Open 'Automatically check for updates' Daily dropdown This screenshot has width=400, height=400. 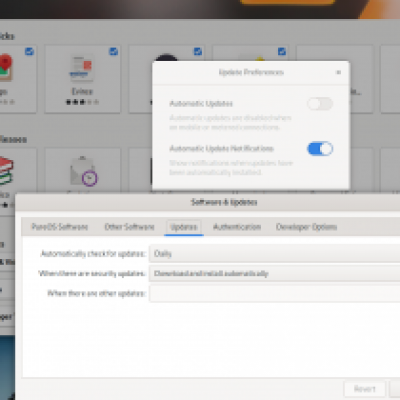point(274,254)
